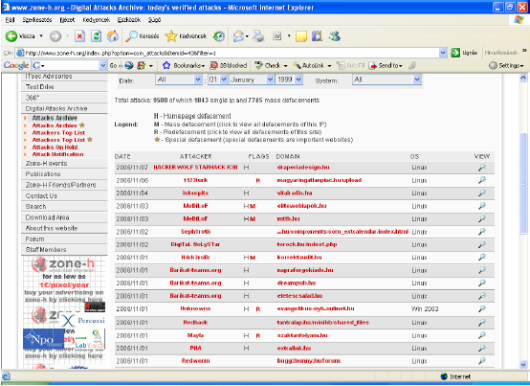Click the 28 blocked popup blocker button
530x386 pixels.
tap(228, 65)
